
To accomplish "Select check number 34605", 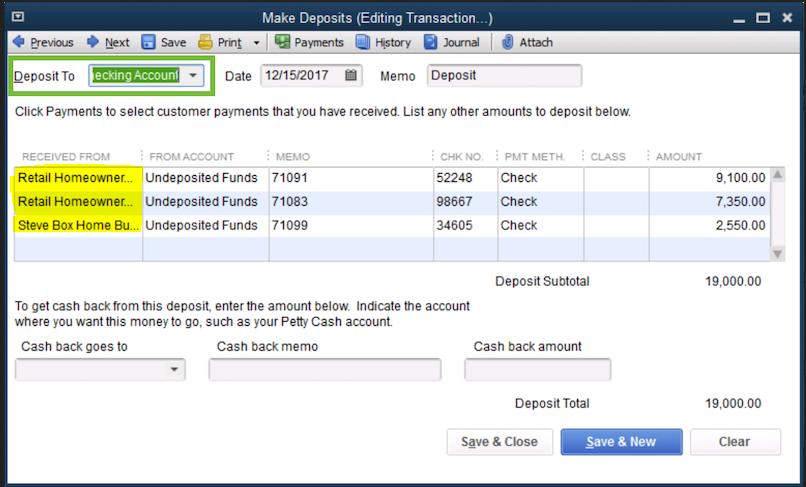I will [x=465, y=225].
